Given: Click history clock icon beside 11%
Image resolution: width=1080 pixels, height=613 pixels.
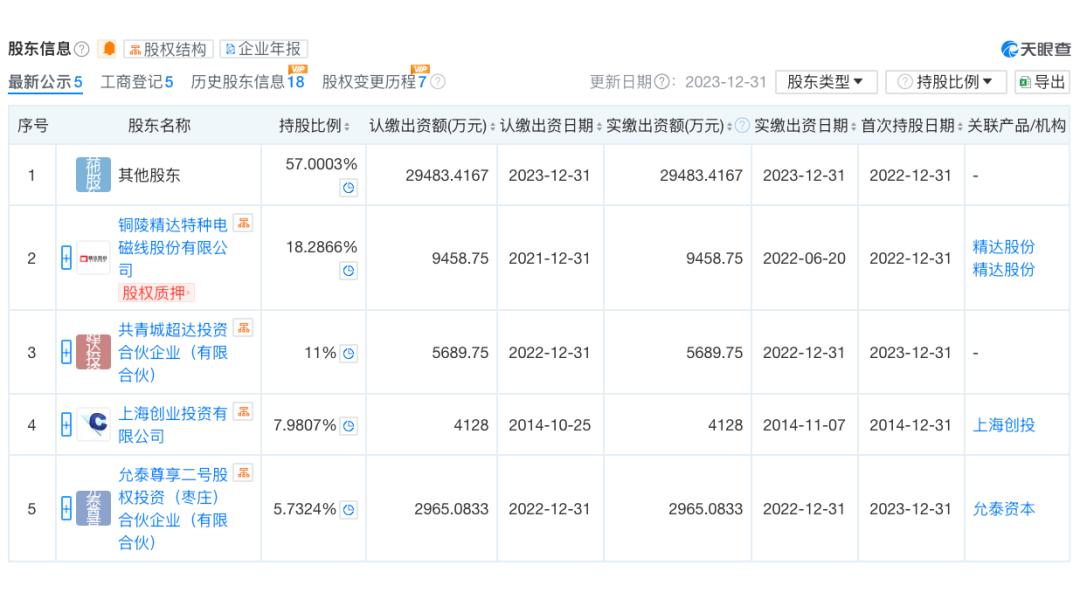Looking at the screenshot, I should (349, 353).
